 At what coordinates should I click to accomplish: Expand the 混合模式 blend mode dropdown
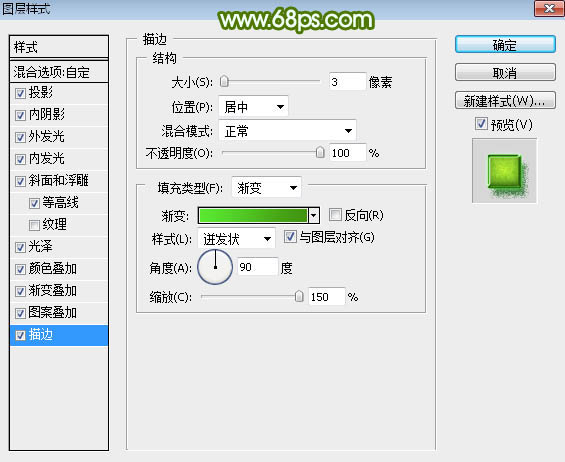pyautogui.click(x=287, y=130)
